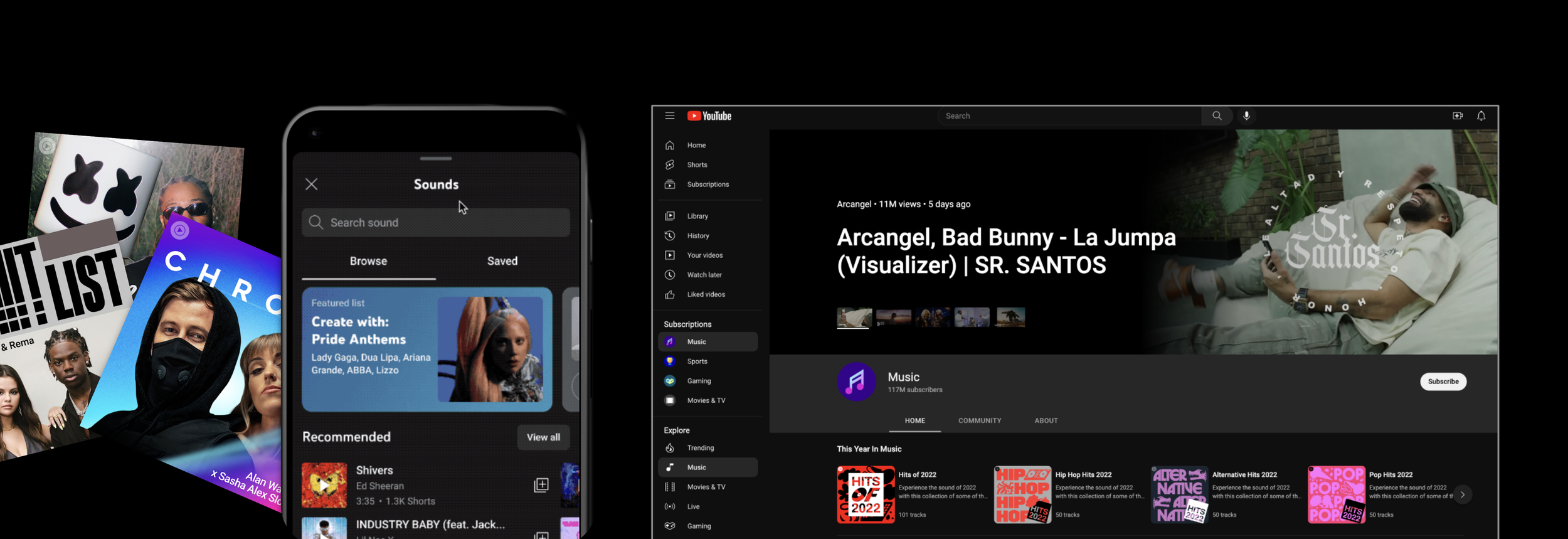This screenshot has height=539, width=1568.
Task: Close the Sounds panel on phone
Action: tap(312, 184)
